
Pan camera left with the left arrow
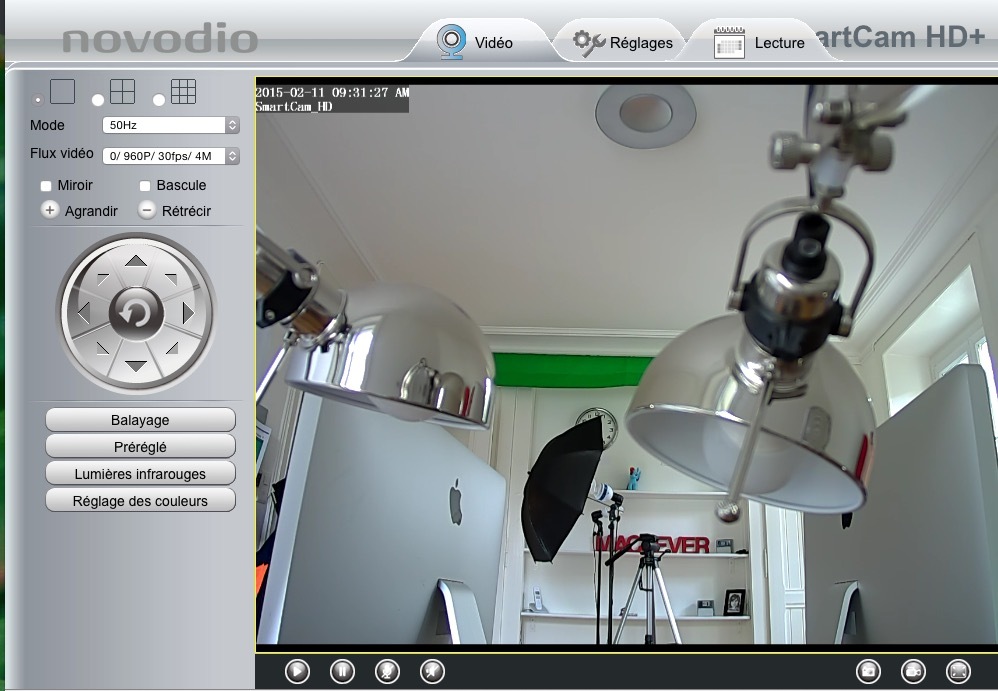pyautogui.click(x=83, y=313)
